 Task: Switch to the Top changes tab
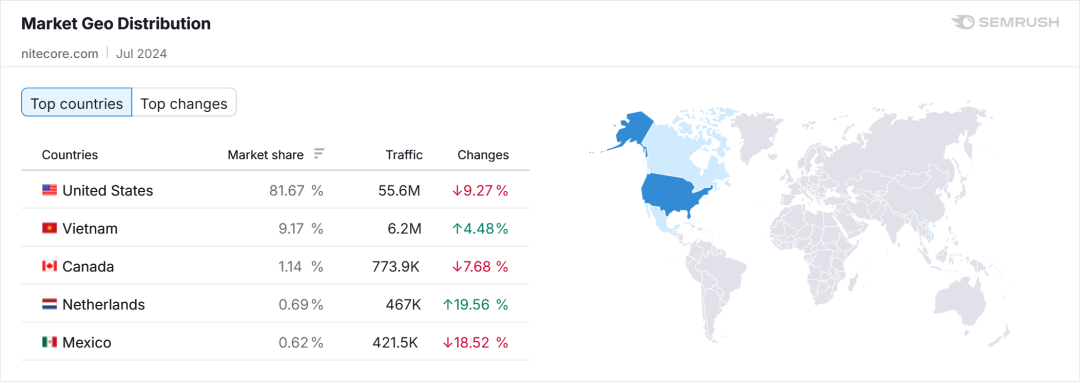(184, 104)
